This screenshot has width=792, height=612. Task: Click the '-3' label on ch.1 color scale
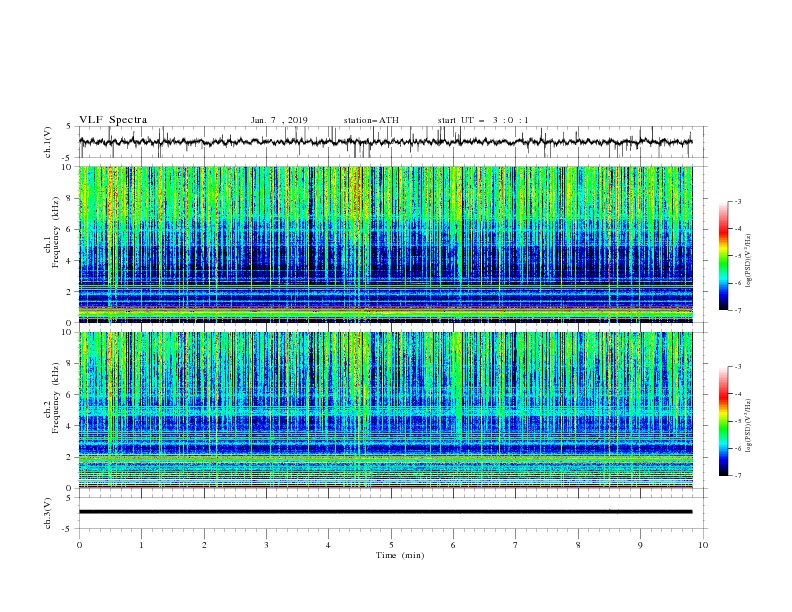coord(737,201)
